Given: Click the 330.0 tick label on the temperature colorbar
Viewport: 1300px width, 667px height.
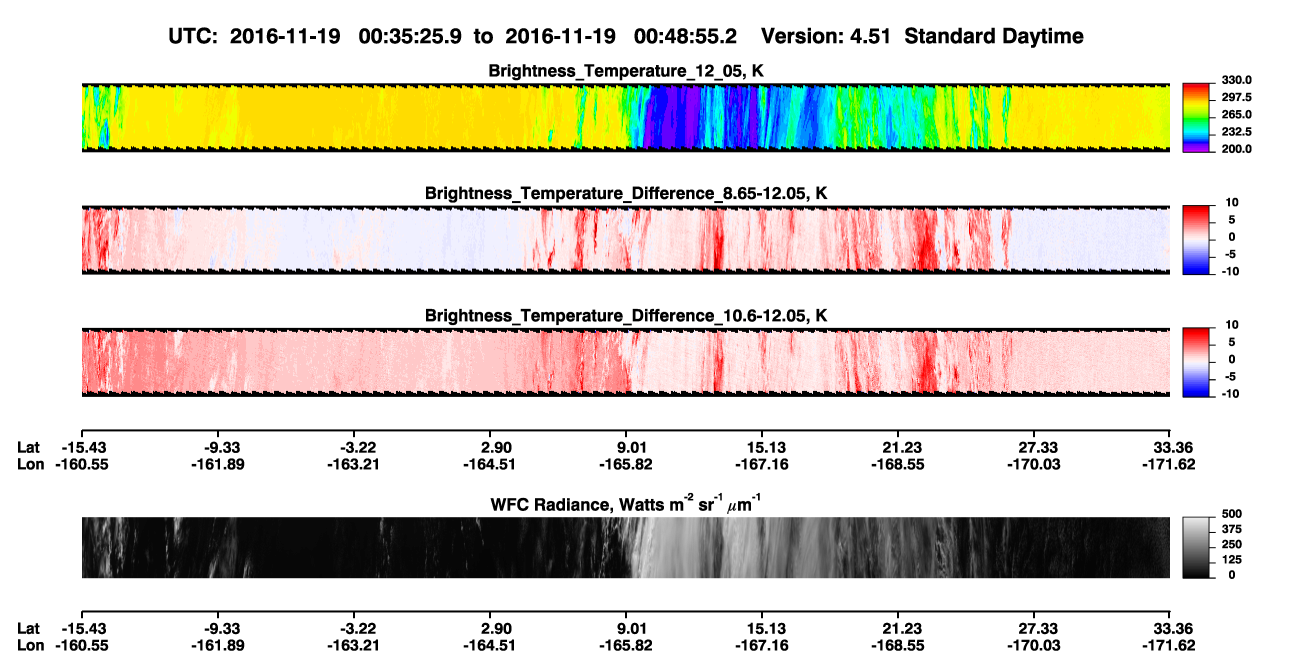Looking at the screenshot, I should (x=1235, y=80).
